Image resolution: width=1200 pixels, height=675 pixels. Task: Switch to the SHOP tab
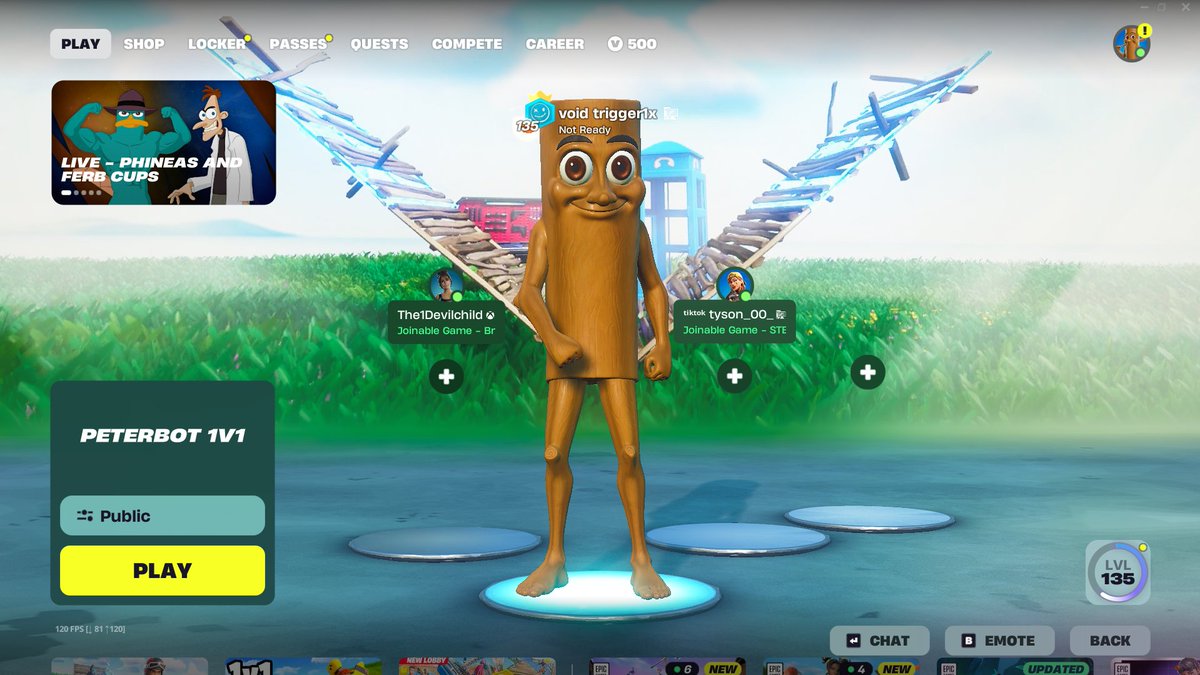point(144,44)
